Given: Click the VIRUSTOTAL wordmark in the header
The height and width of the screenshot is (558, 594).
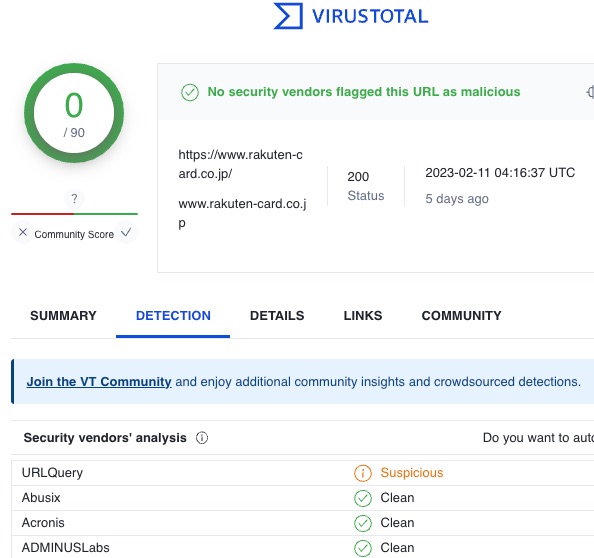Looking at the screenshot, I should (370, 17).
